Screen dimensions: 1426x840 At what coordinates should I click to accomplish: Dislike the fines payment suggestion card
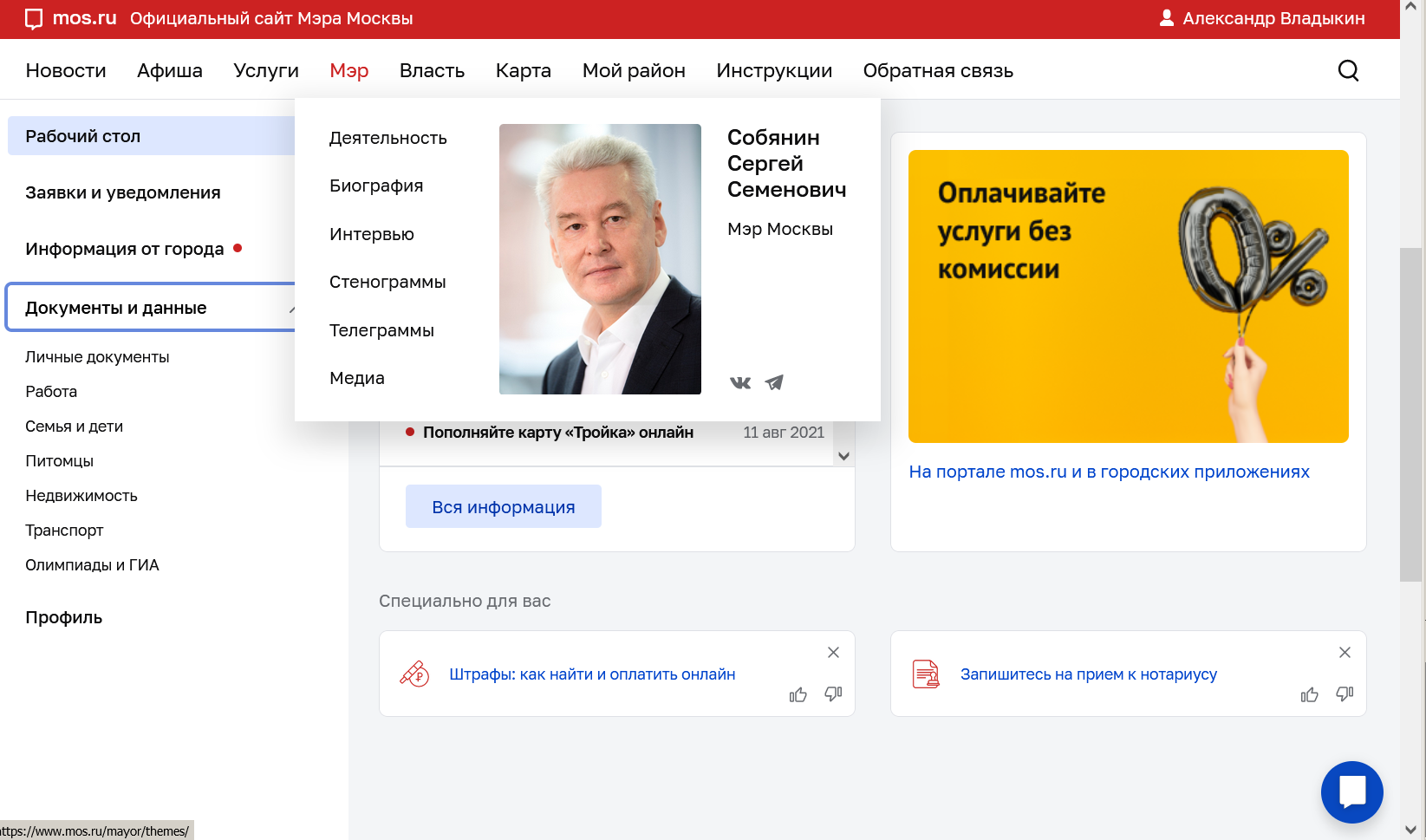pos(833,693)
